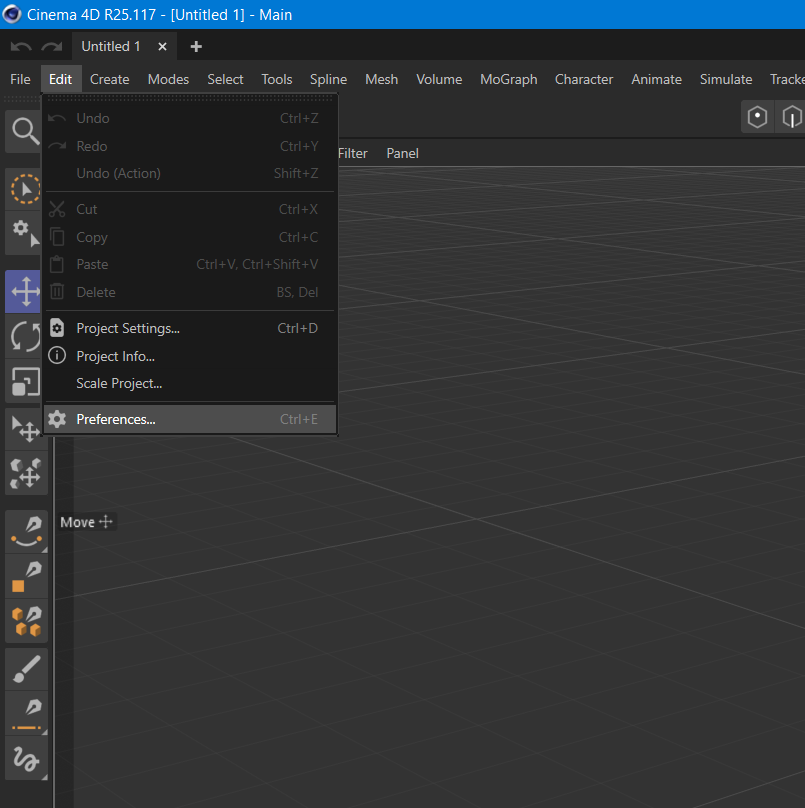The width and height of the screenshot is (805, 808).
Task: Choose Scale Project in the Edit menu
Action: 119,383
